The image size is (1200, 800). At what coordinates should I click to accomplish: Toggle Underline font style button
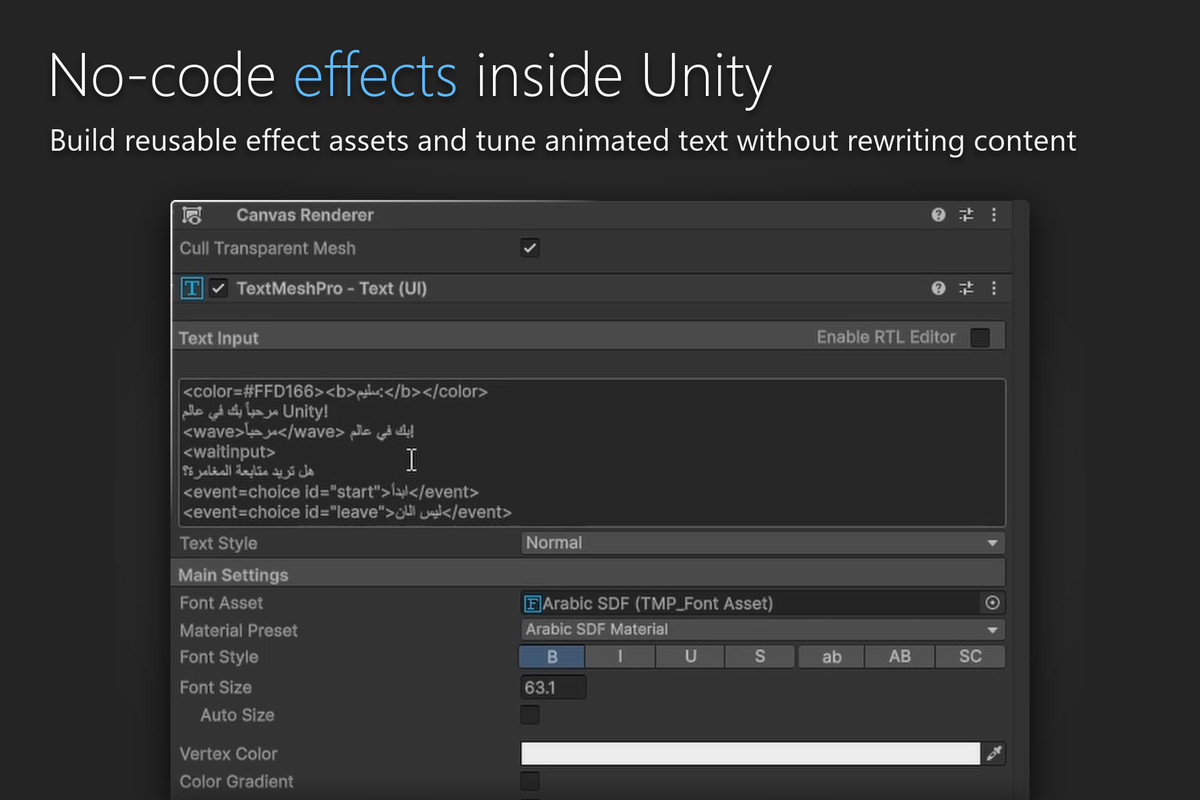[x=690, y=657]
